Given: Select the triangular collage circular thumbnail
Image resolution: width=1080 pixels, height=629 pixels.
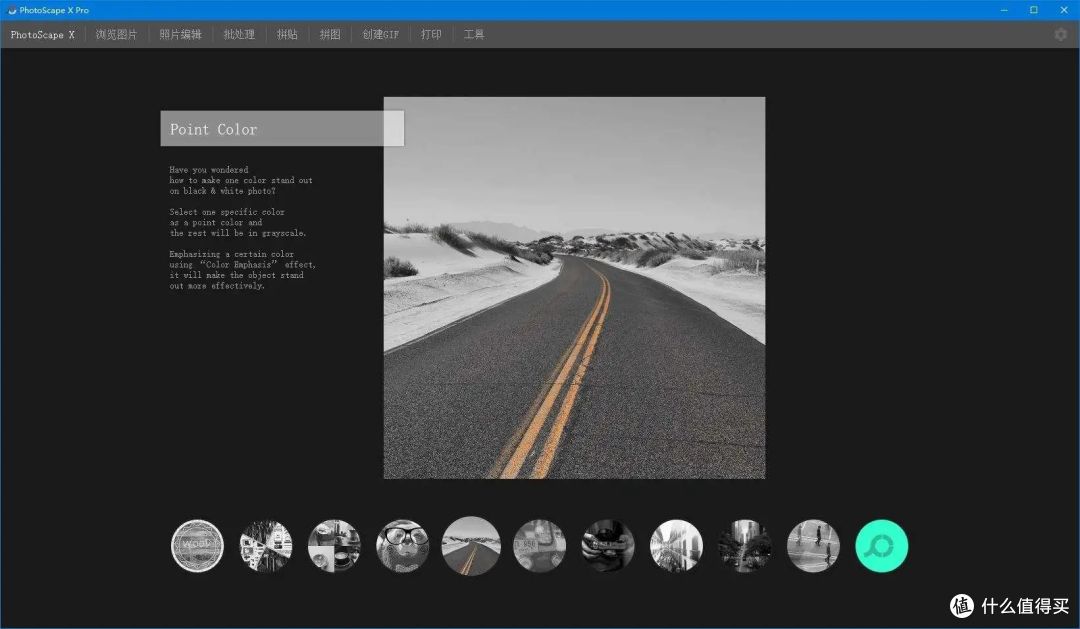Looking at the screenshot, I should (x=266, y=546).
